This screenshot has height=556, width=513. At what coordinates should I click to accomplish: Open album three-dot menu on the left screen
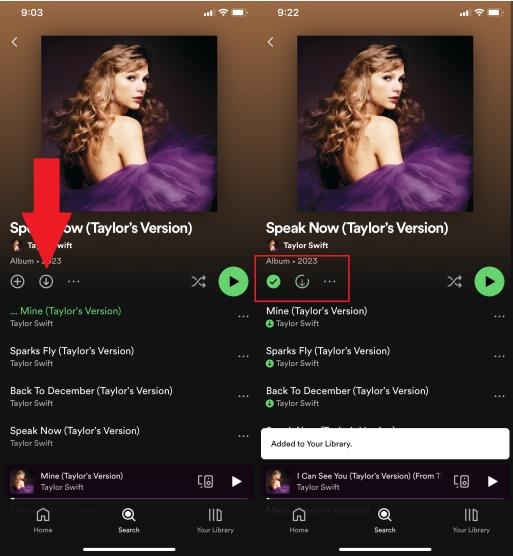click(74, 282)
